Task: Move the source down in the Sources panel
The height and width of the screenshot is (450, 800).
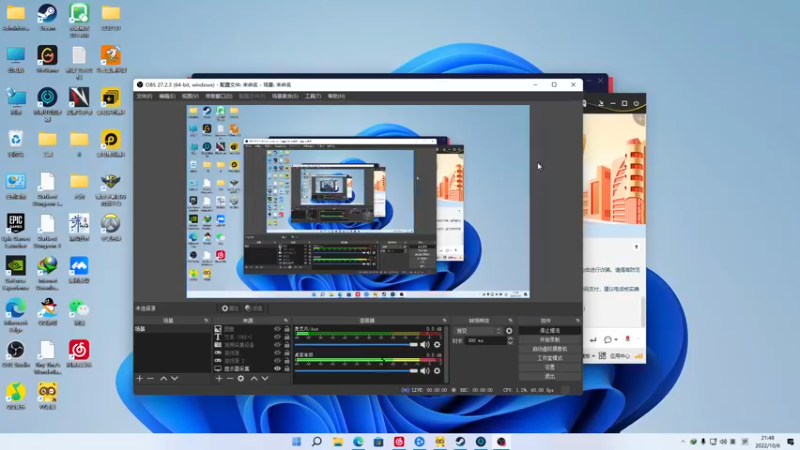Action: (265, 379)
